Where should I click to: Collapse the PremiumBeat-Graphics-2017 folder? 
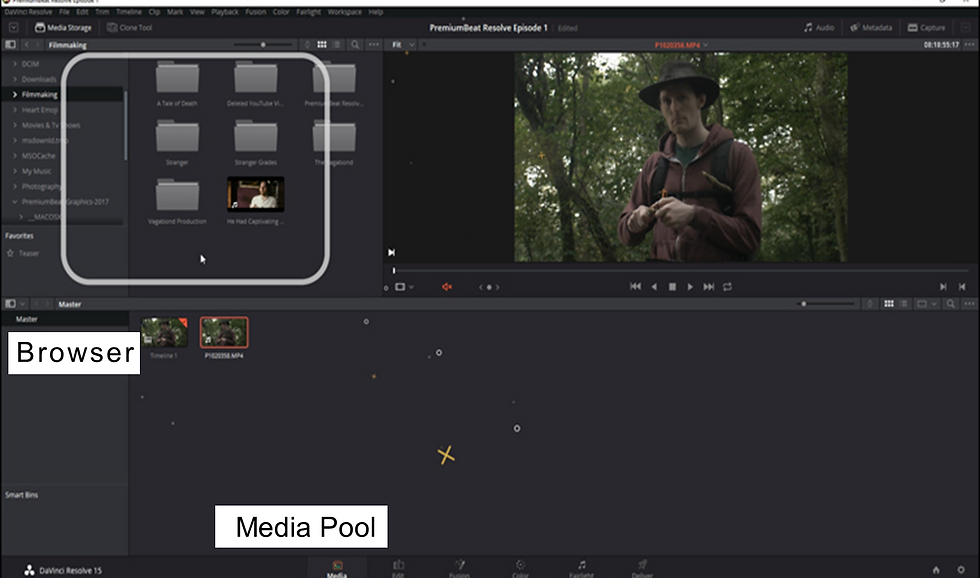[15, 202]
